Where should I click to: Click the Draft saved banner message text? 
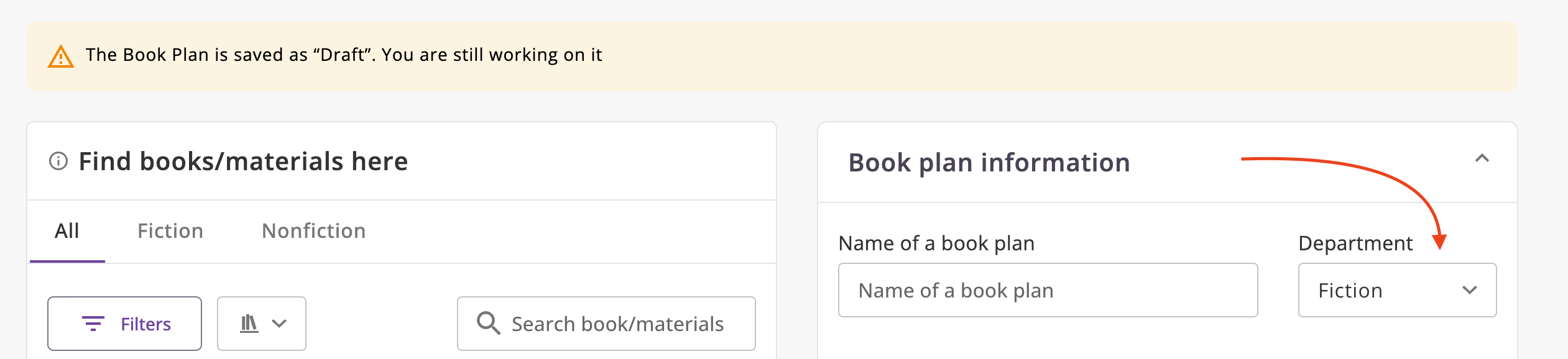pyautogui.click(x=344, y=55)
